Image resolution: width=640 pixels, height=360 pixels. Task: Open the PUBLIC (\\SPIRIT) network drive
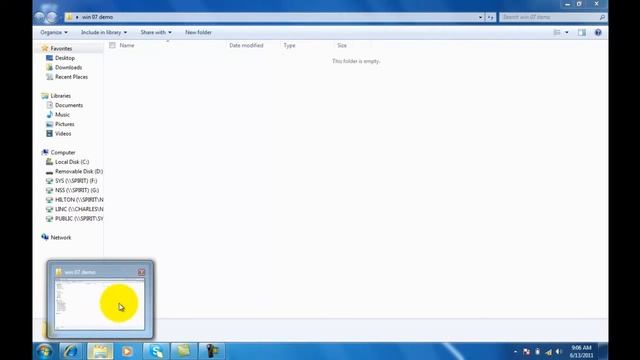79,219
